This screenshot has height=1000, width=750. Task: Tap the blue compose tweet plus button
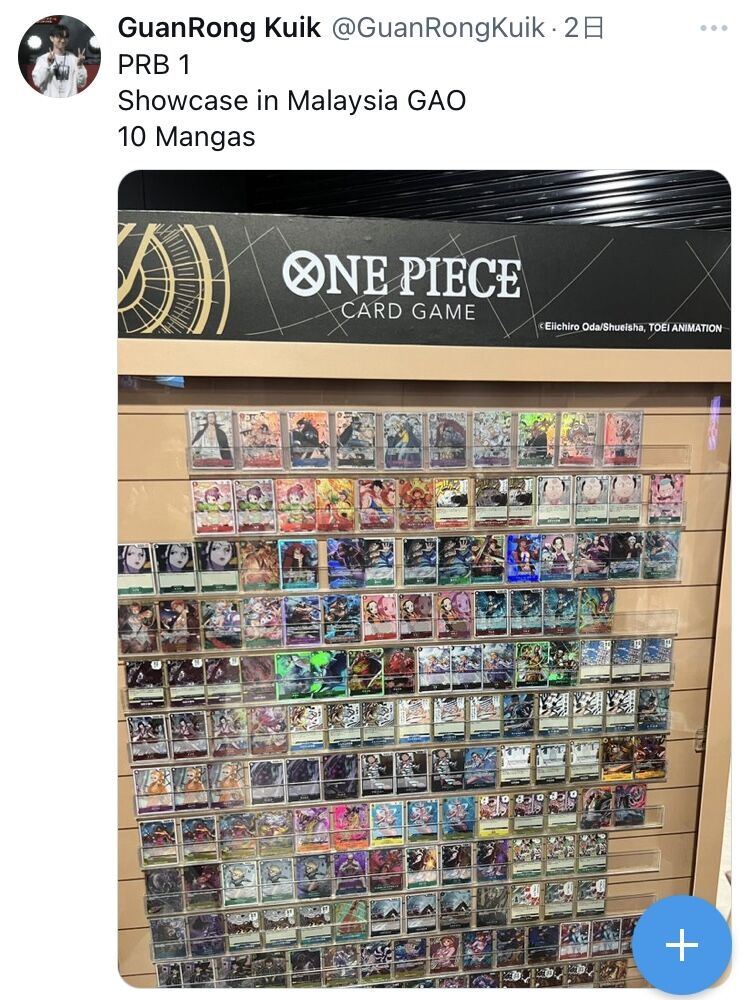(x=682, y=944)
